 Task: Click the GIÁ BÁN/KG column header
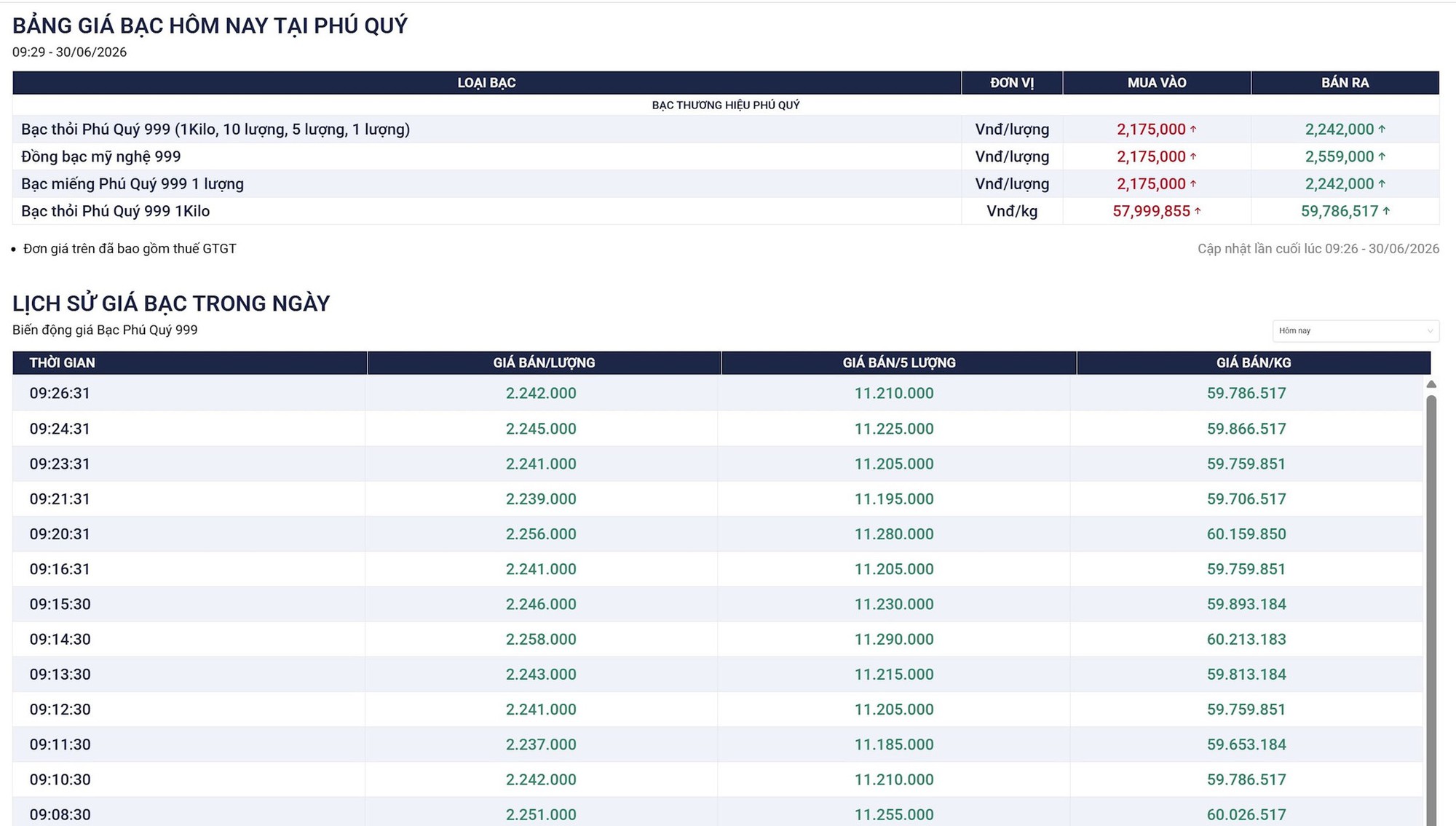(1254, 362)
